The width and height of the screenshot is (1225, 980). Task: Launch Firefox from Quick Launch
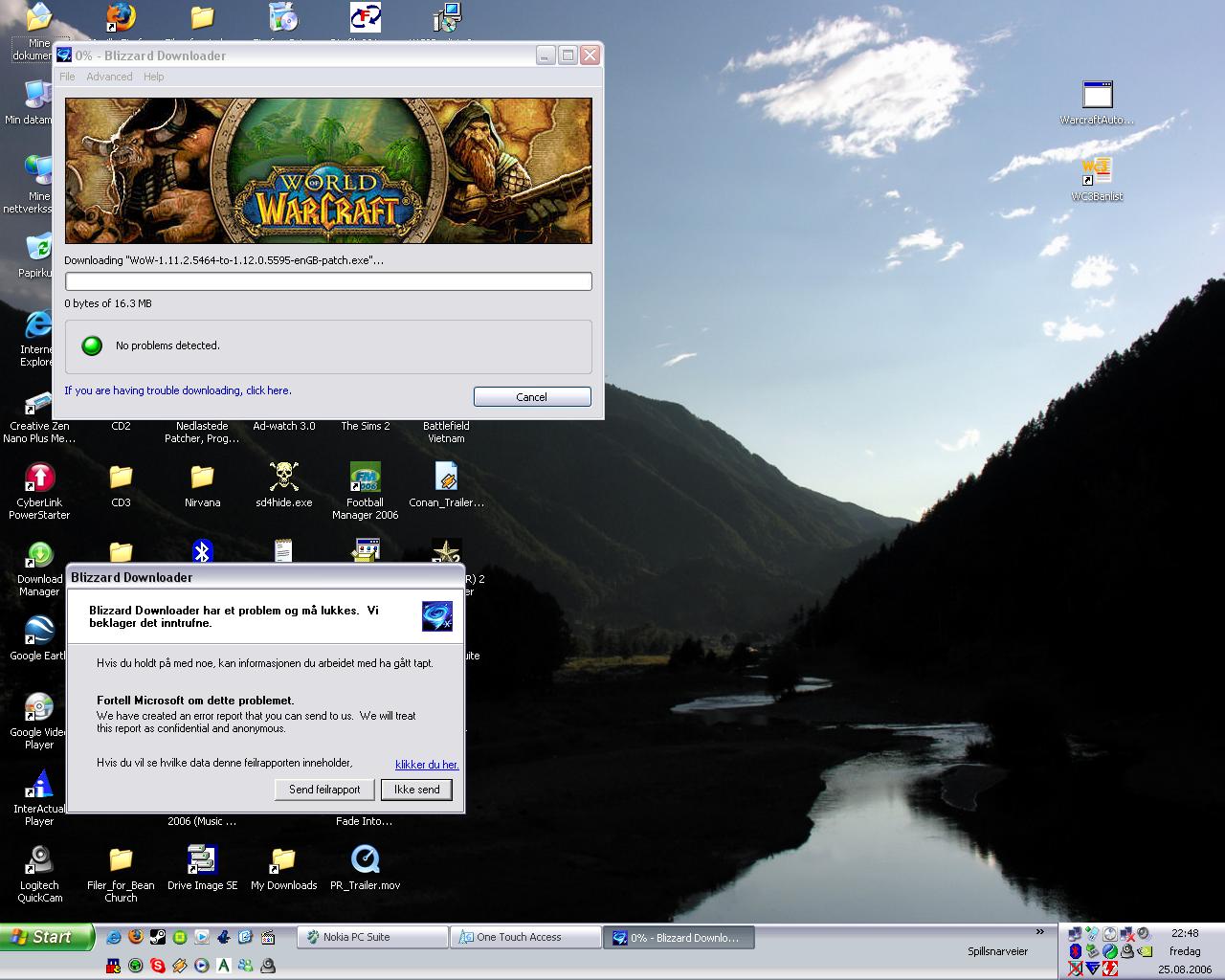pos(136,937)
